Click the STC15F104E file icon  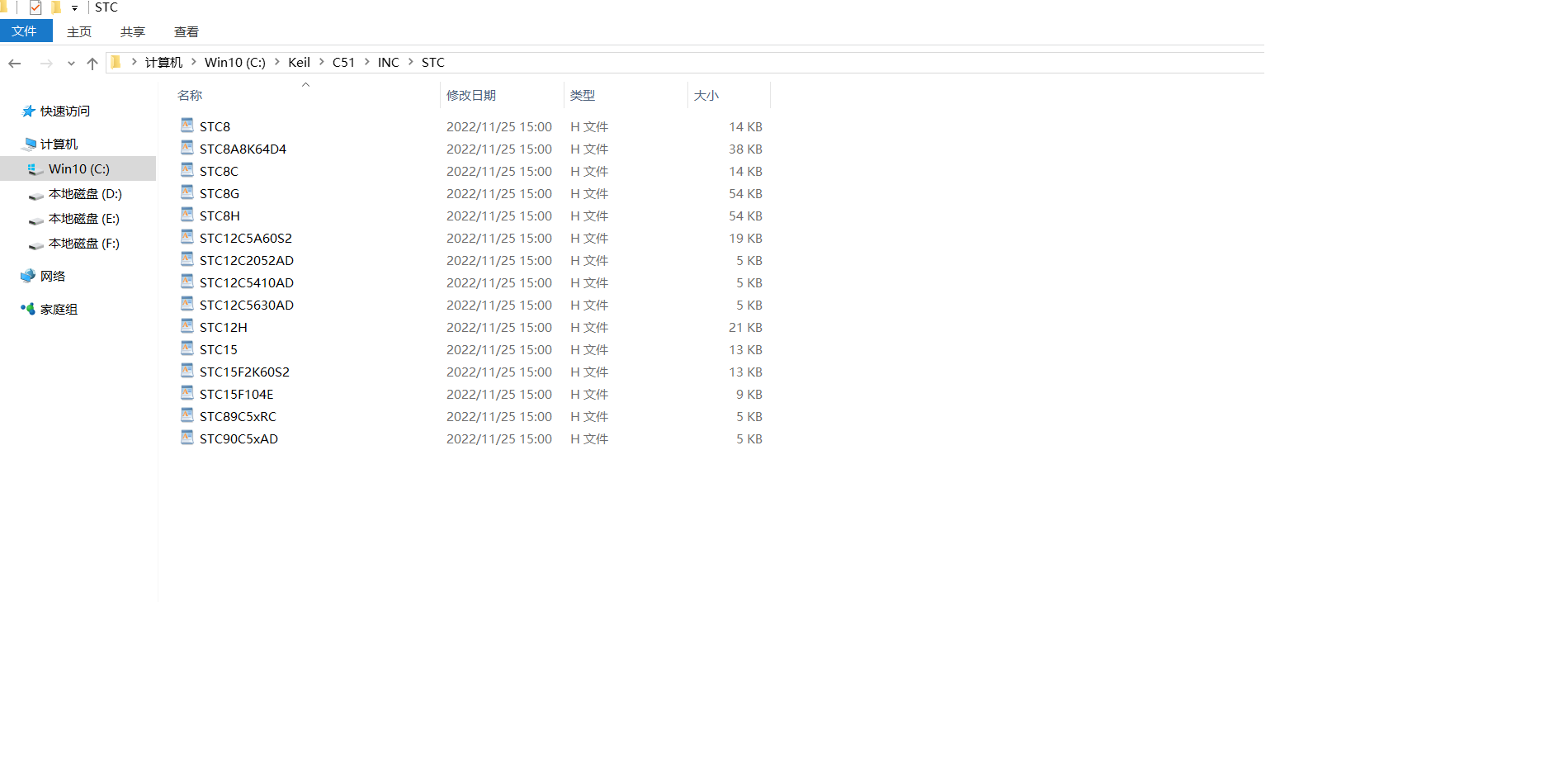pyautogui.click(x=187, y=393)
